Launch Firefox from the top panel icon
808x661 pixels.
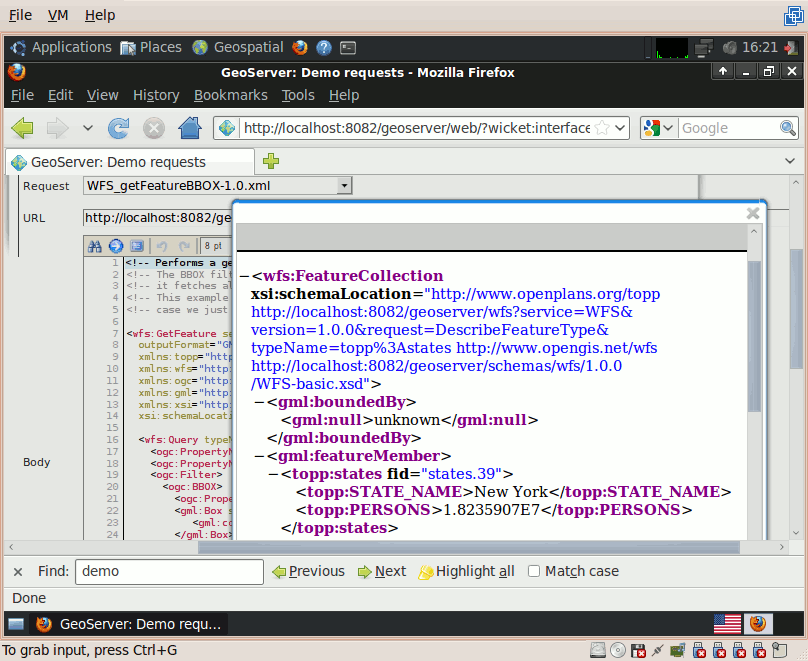tap(299, 47)
